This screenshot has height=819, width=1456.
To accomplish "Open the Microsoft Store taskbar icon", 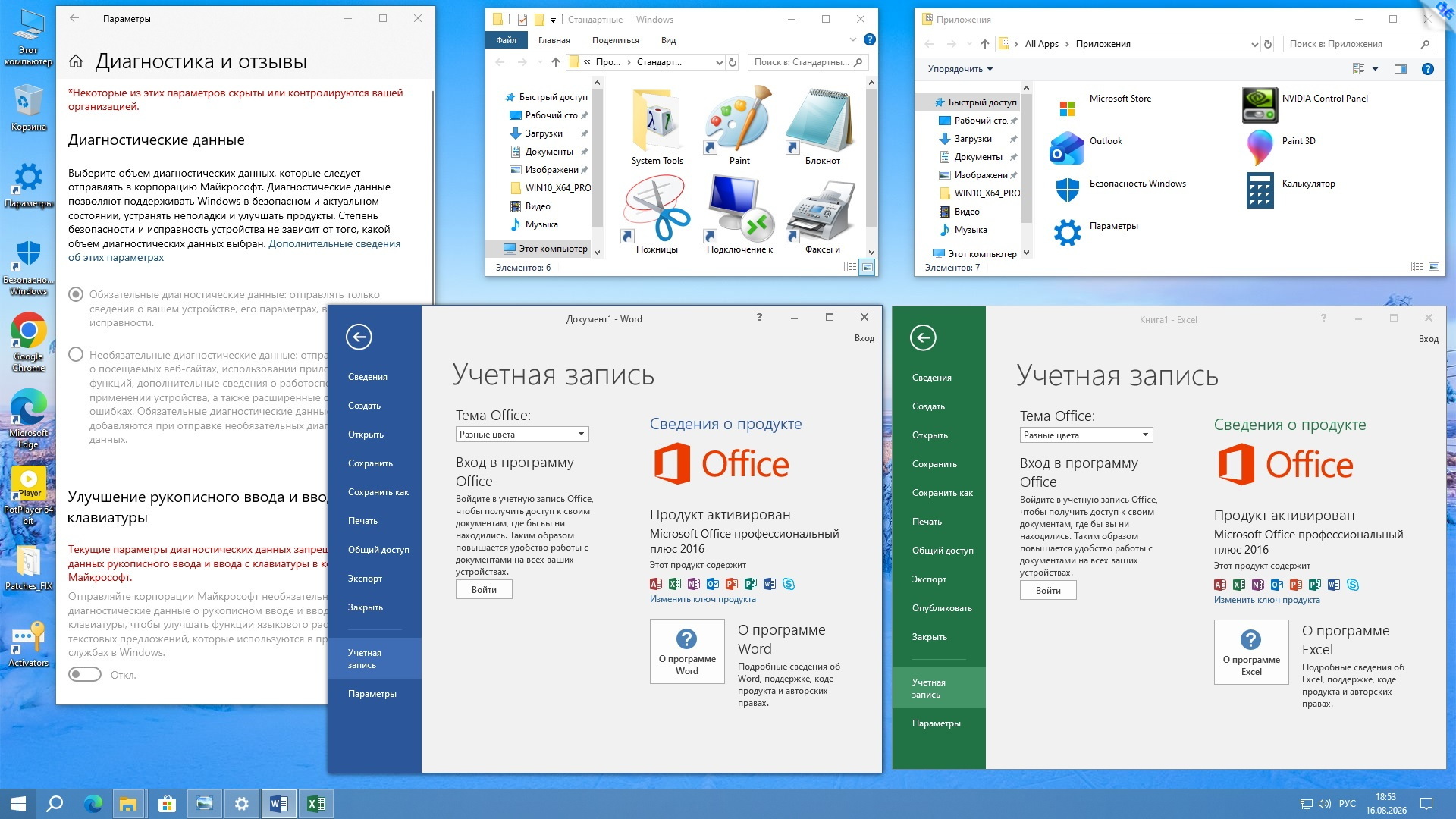I will (167, 804).
